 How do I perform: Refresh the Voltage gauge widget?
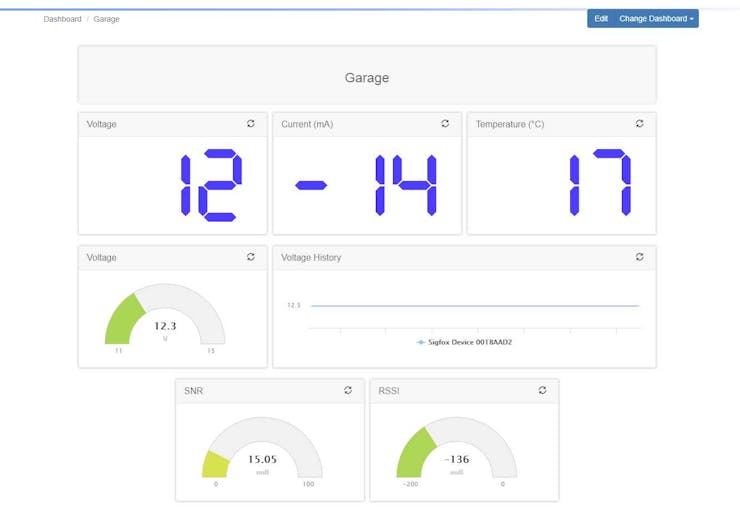pos(251,257)
